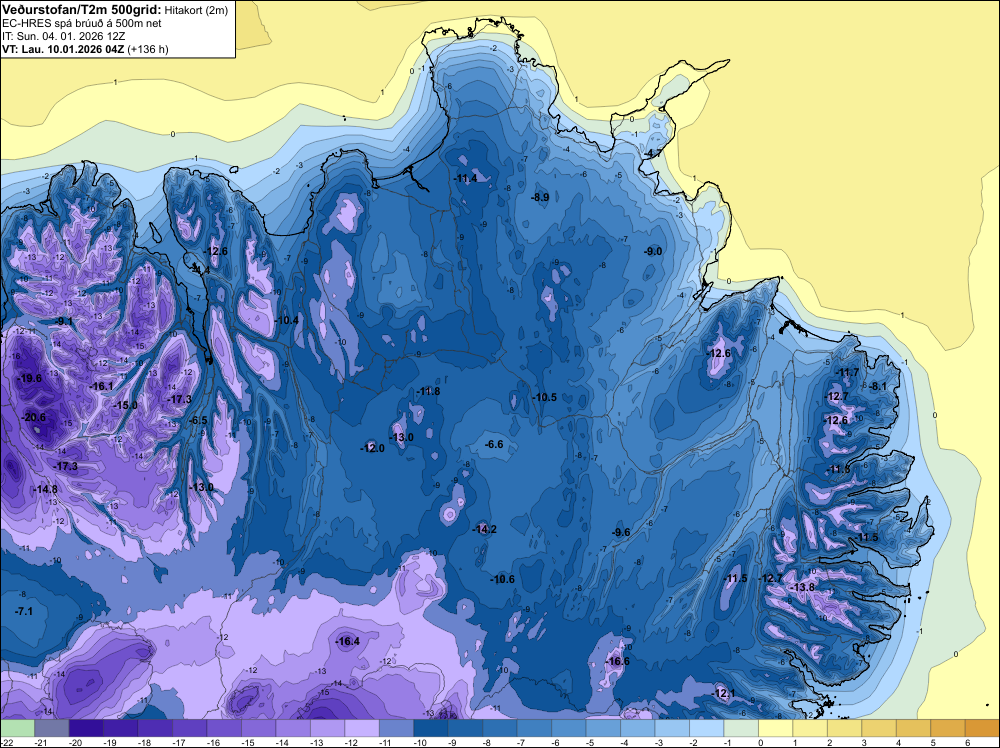Select the -11.7 temperature reading
Image resolution: width=1000 pixels, height=748 pixels.
click(848, 372)
